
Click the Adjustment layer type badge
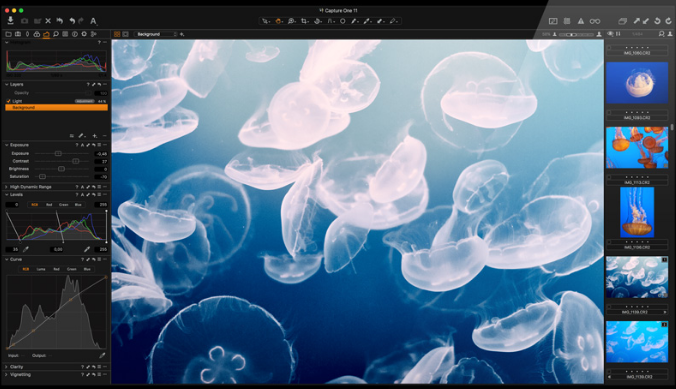point(84,101)
